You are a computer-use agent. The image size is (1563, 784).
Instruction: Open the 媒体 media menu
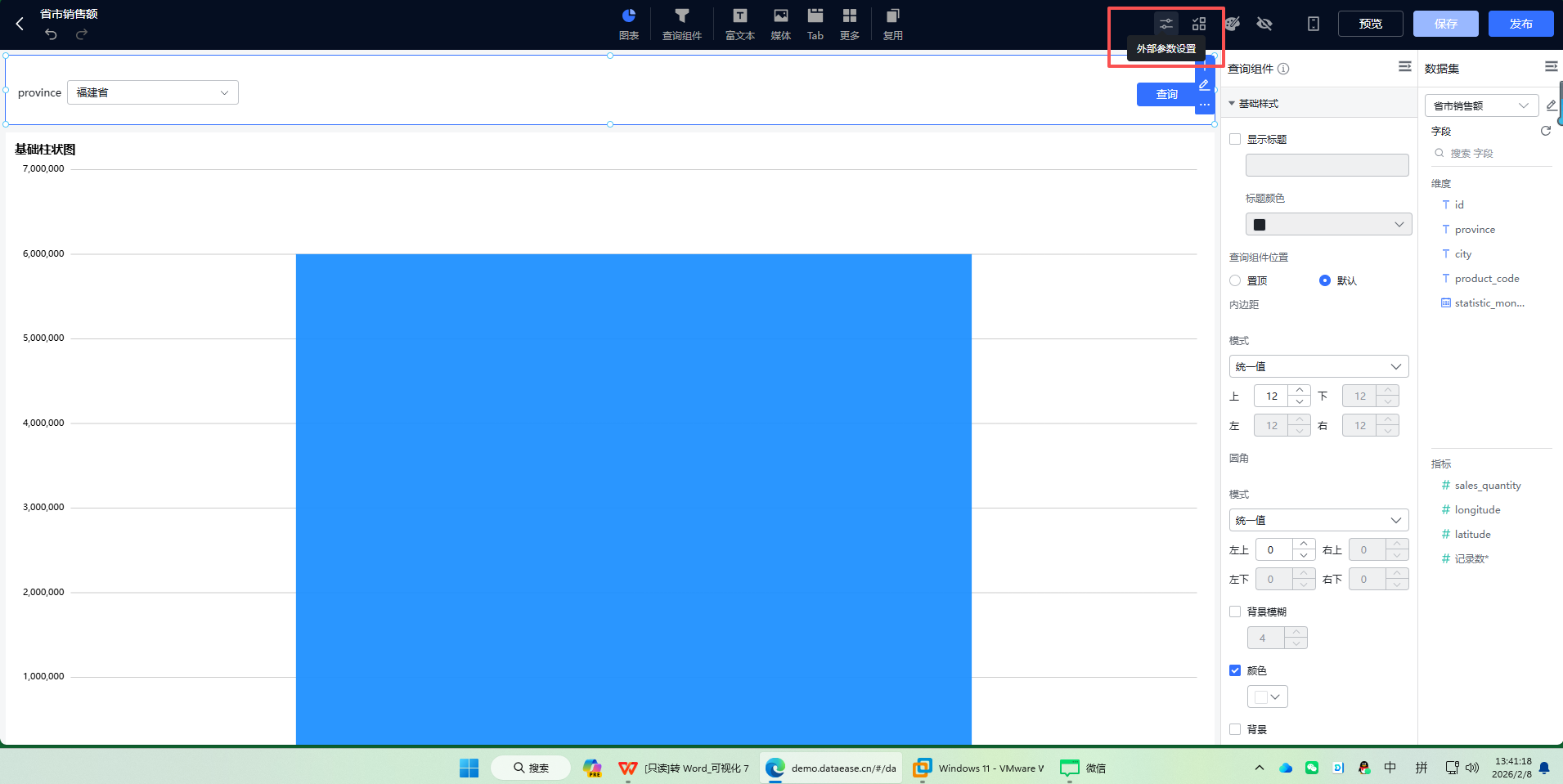(781, 24)
